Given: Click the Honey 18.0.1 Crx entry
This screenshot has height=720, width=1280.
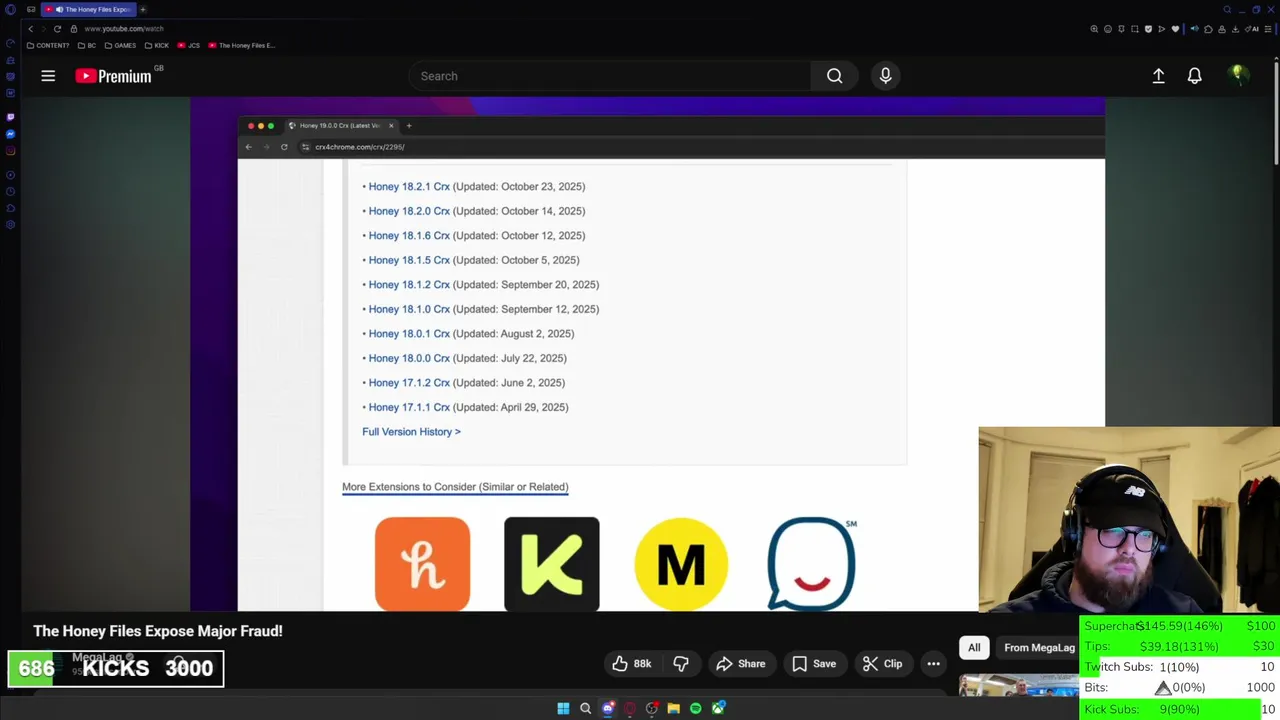Looking at the screenshot, I should (x=409, y=333).
